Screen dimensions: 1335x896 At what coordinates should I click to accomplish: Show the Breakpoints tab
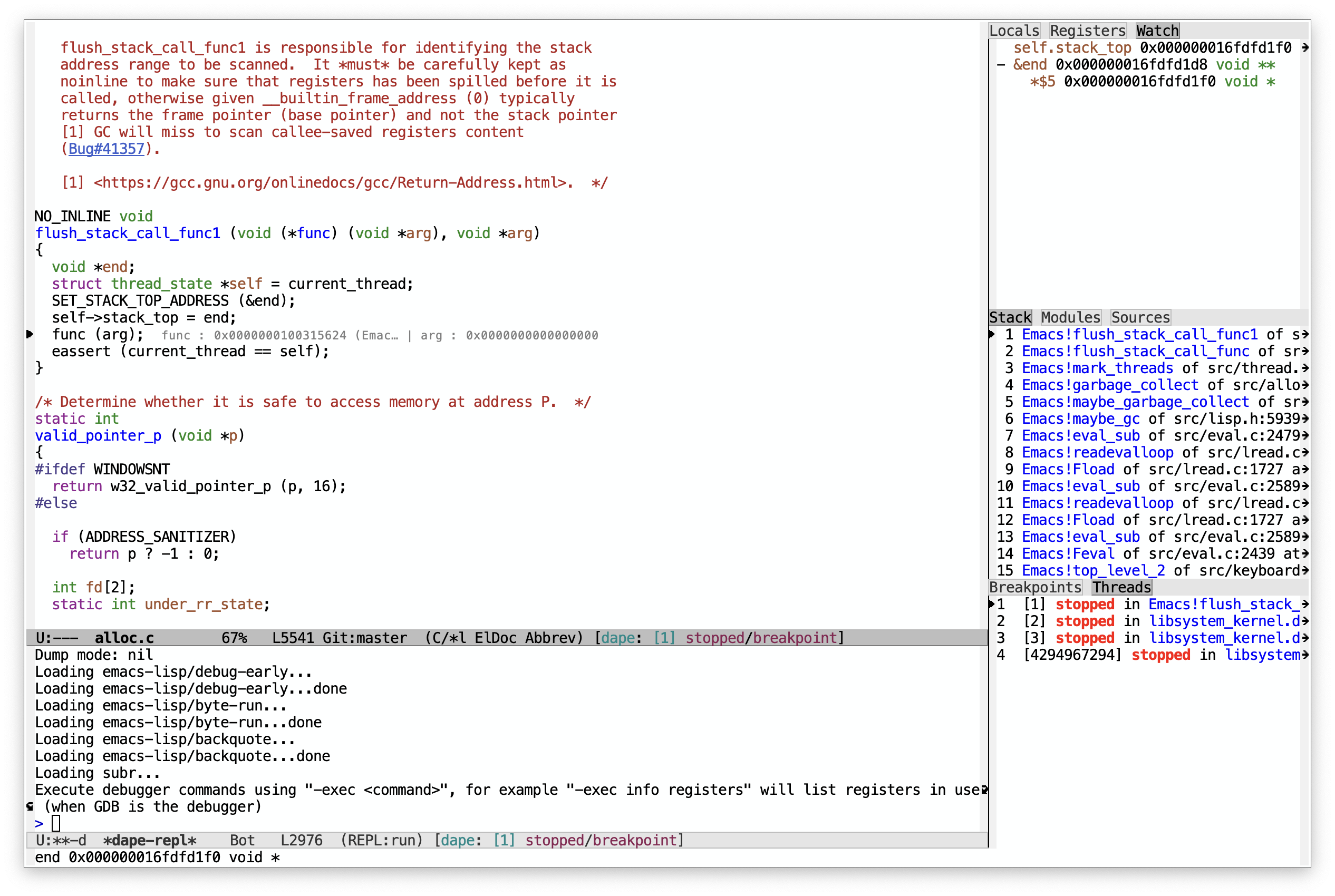coord(1035,587)
